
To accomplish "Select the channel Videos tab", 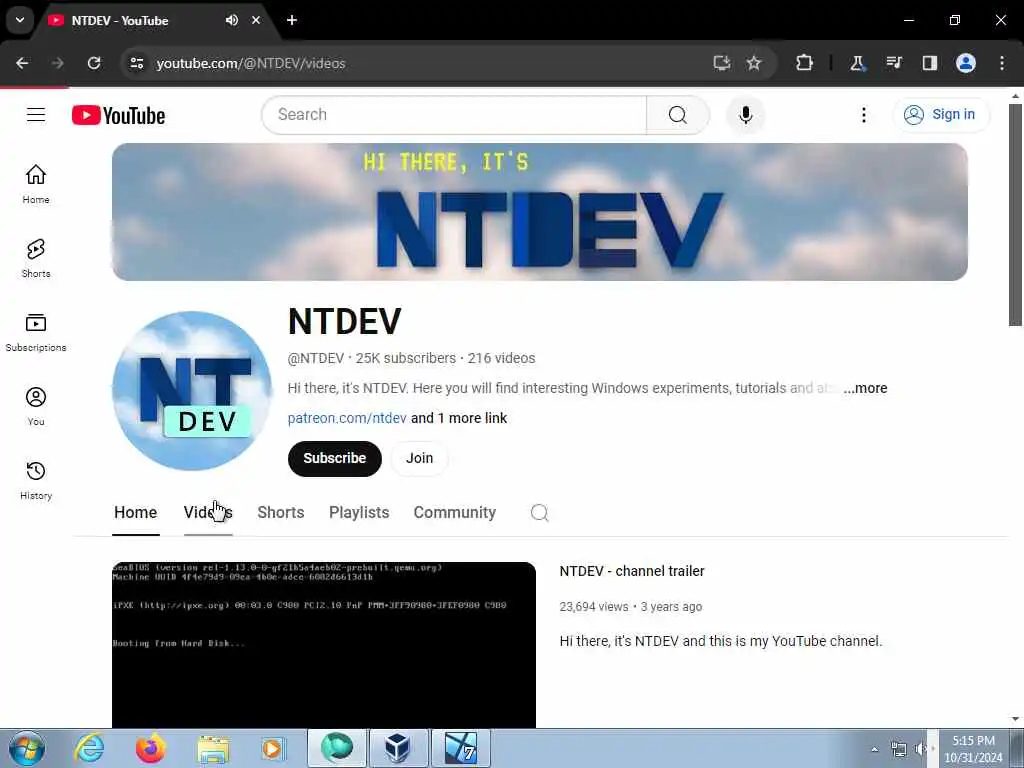I will pos(208,513).
